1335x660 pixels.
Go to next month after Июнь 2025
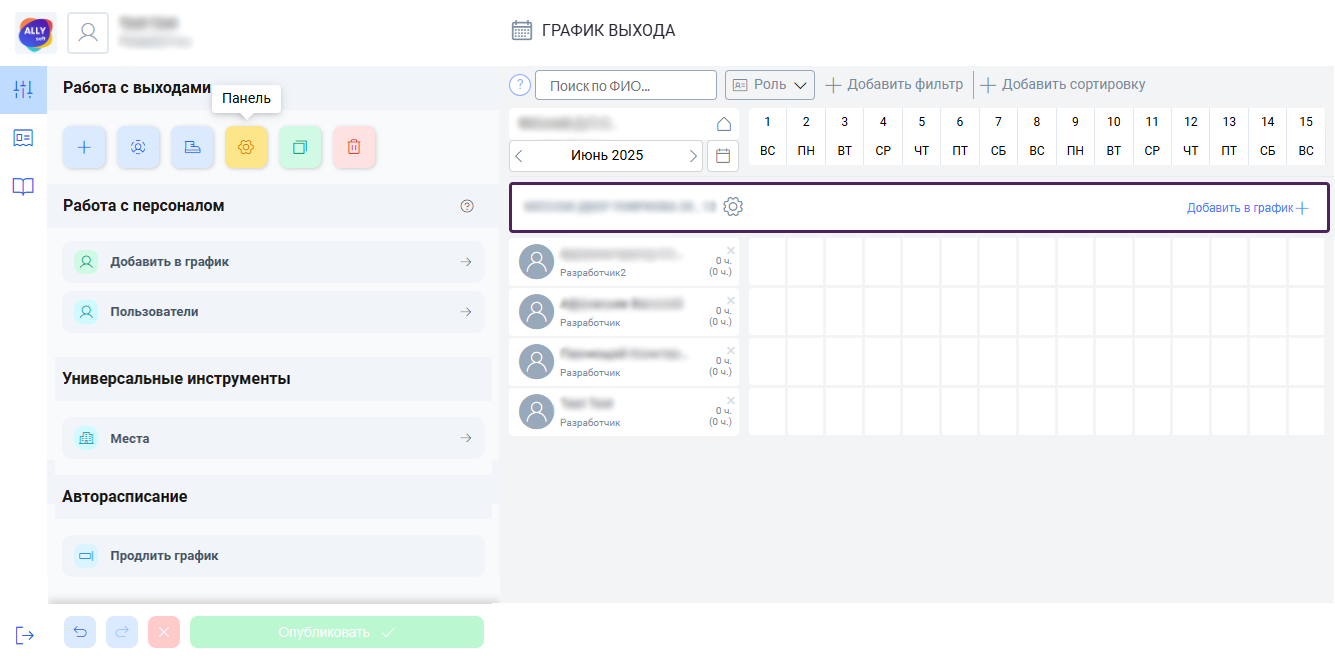point(693,156)
